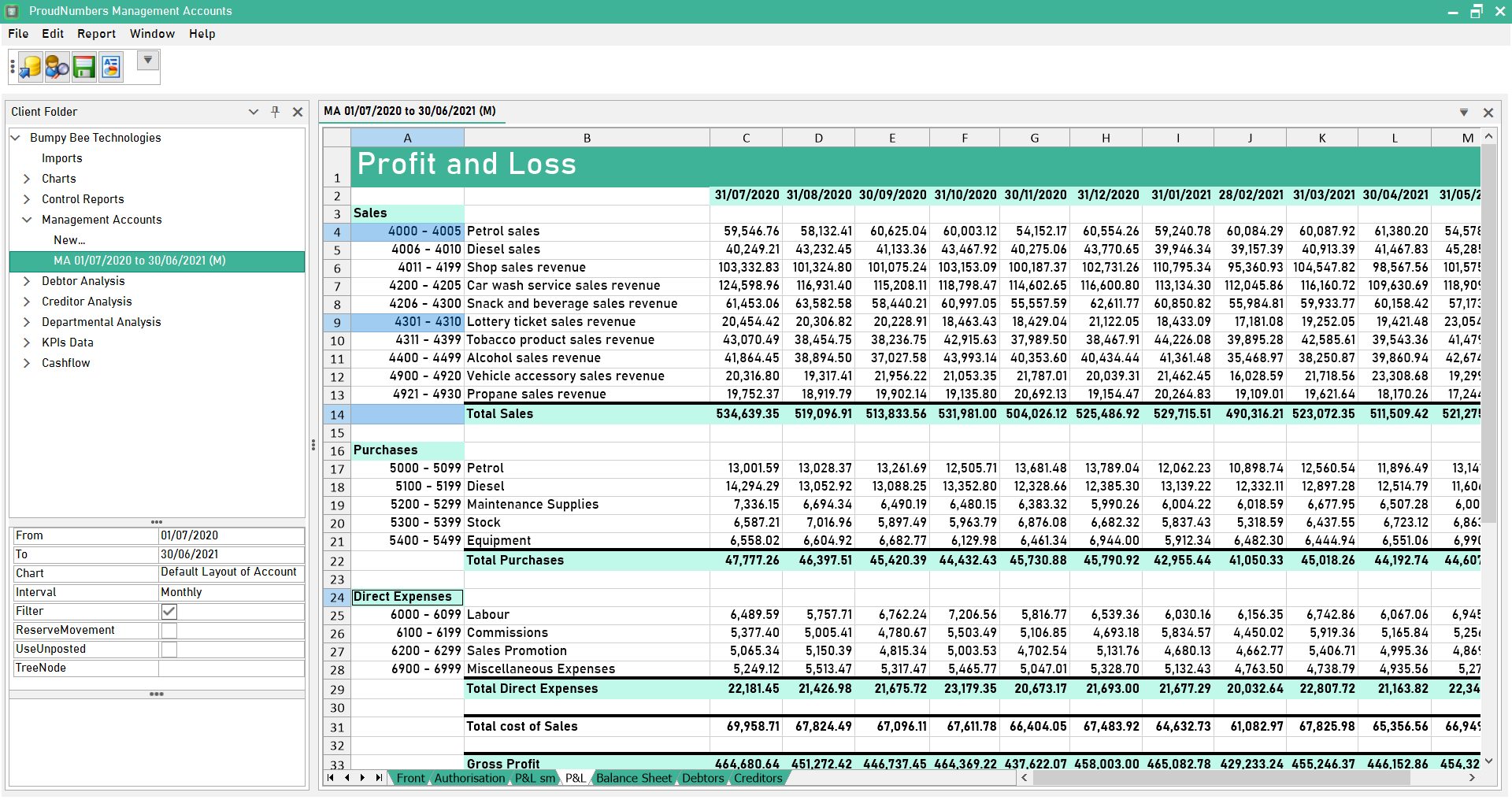The height and width of the screenshot is (811, 1512).
Task: Expand the Cashflow tree node
Action: click(x=27, y=363)
